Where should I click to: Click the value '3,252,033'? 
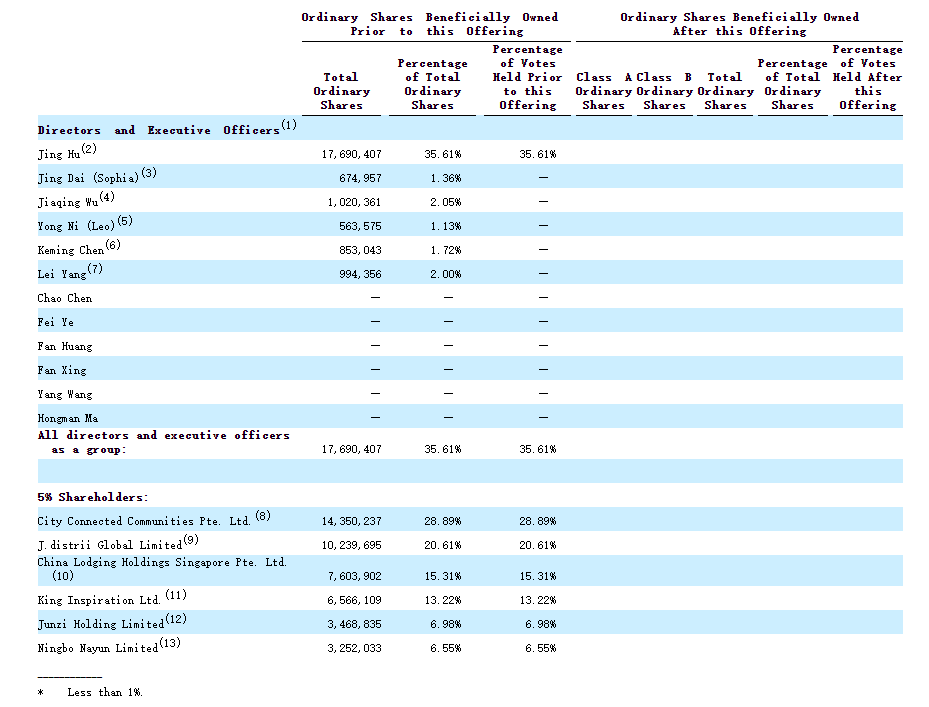pos(354,648)
